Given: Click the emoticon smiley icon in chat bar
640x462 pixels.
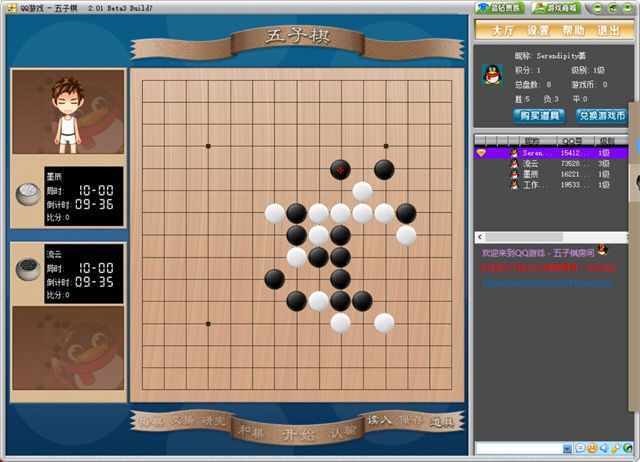Looking at the screenshot, I should (x=591, y=448).
